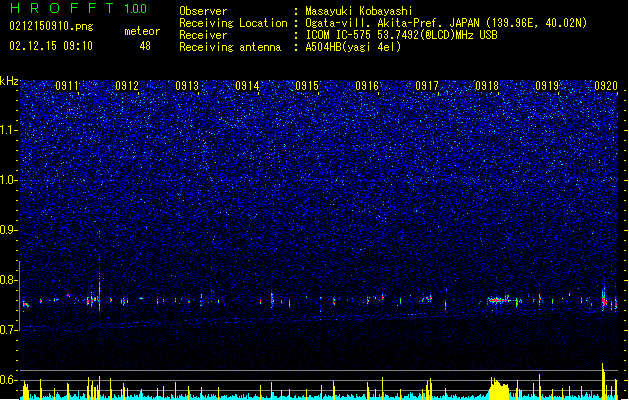Image resolution: width=629 pixels, height=400 pixels.
Task: Click the 1.0 kHz axis label
Action: coord(8,180)
